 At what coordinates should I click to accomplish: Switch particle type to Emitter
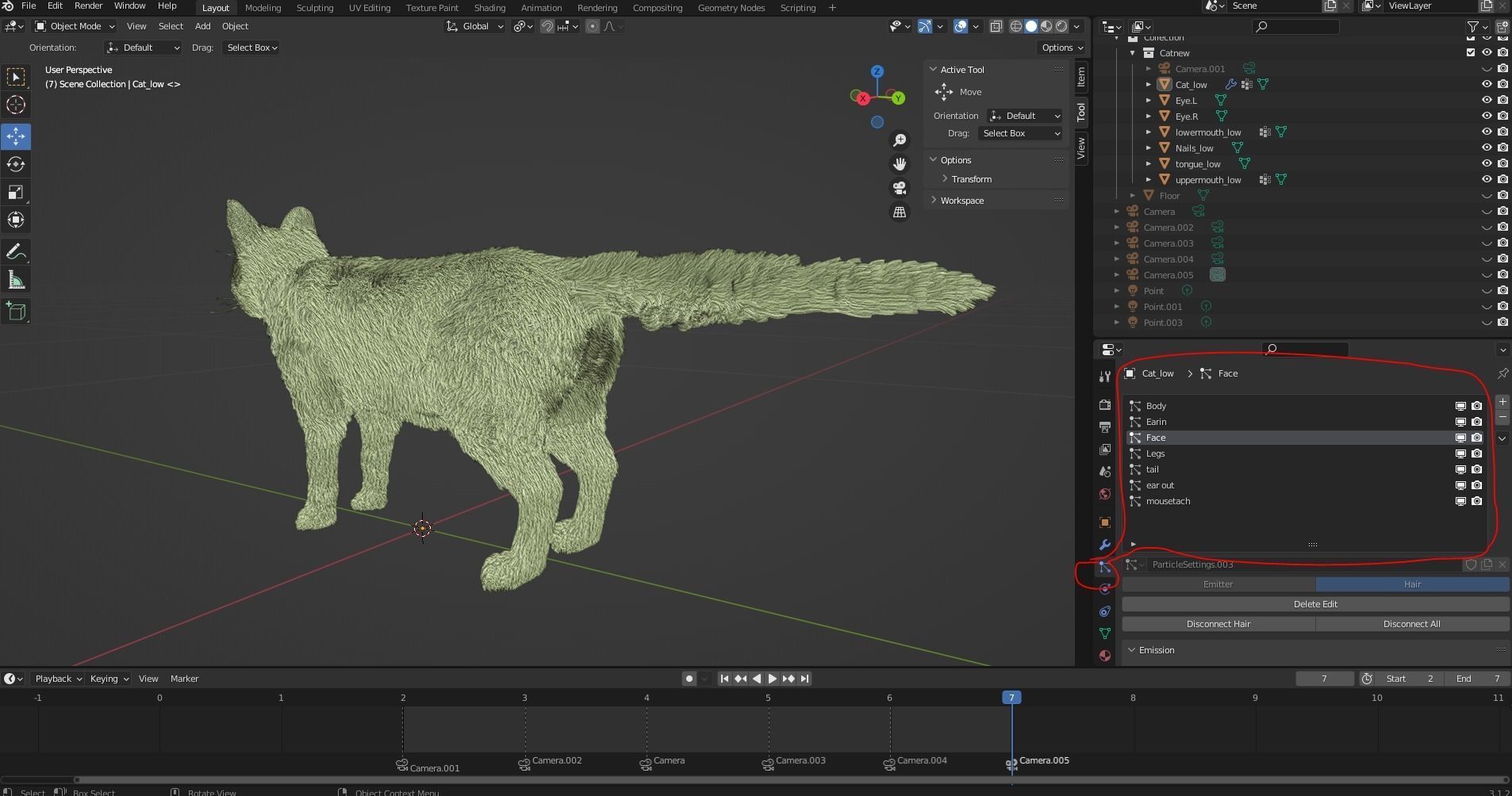click(1218, 584)
